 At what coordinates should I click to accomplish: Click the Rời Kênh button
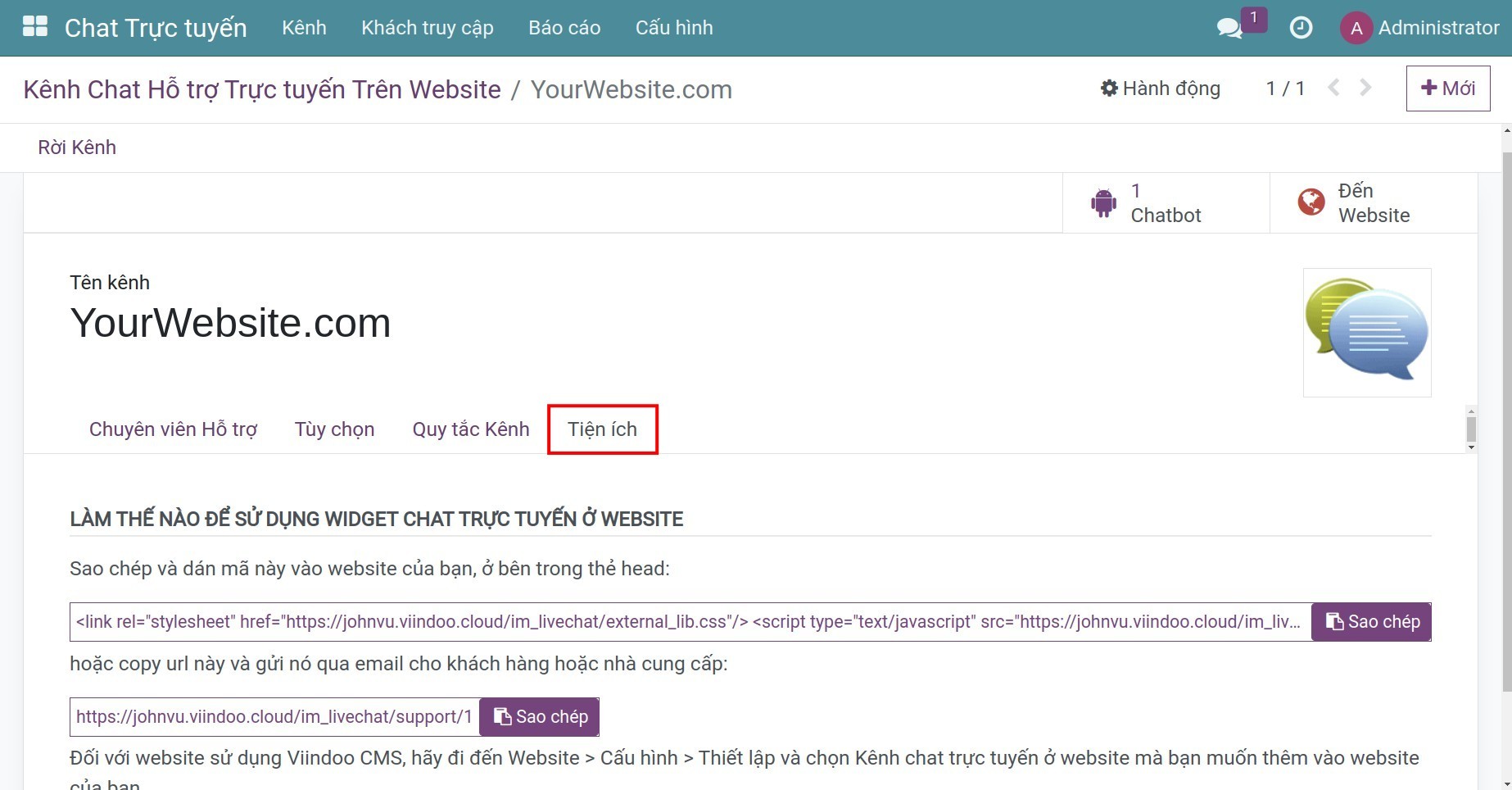coord(77,148)
